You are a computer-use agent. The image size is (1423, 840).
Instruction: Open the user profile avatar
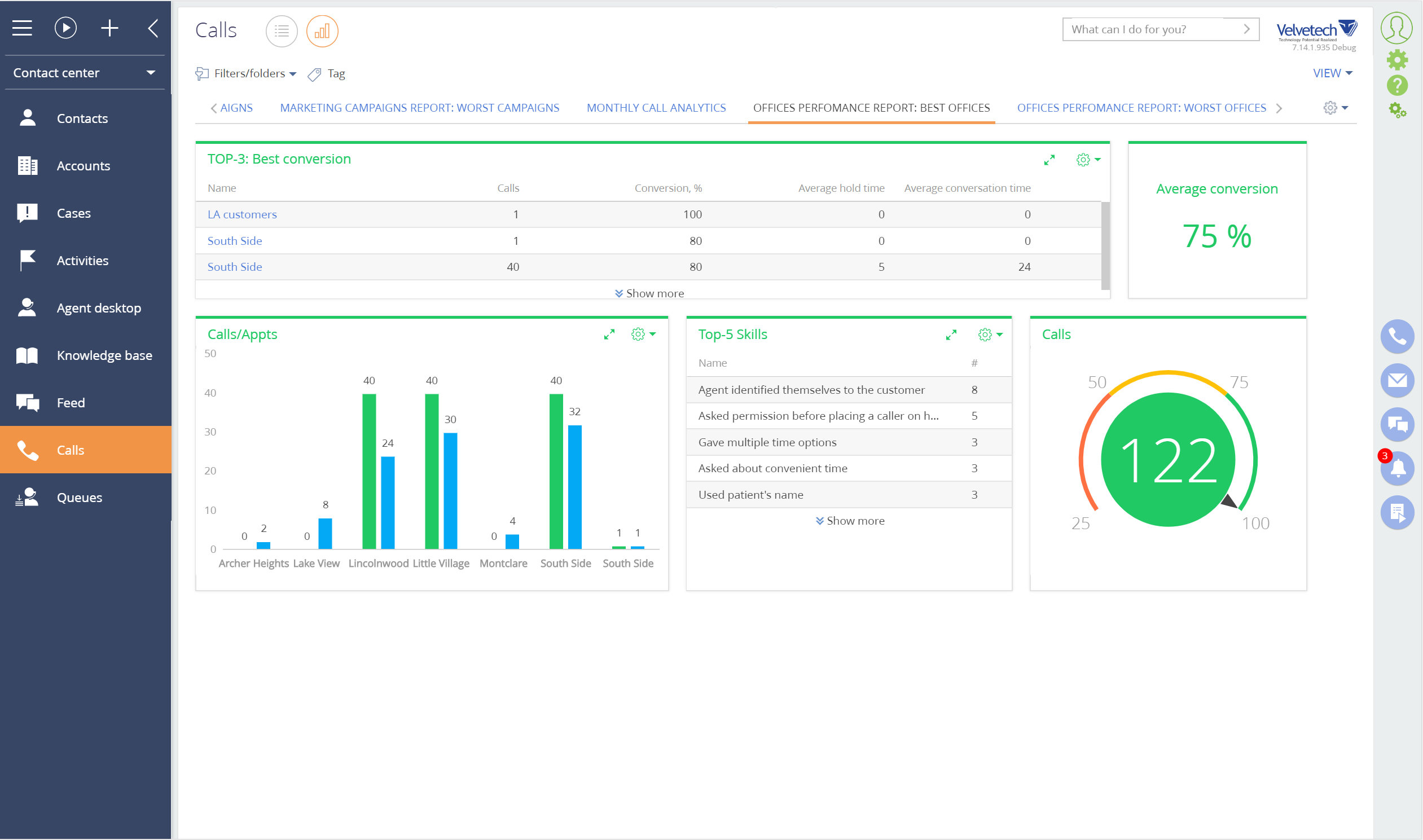point(1396,28)
